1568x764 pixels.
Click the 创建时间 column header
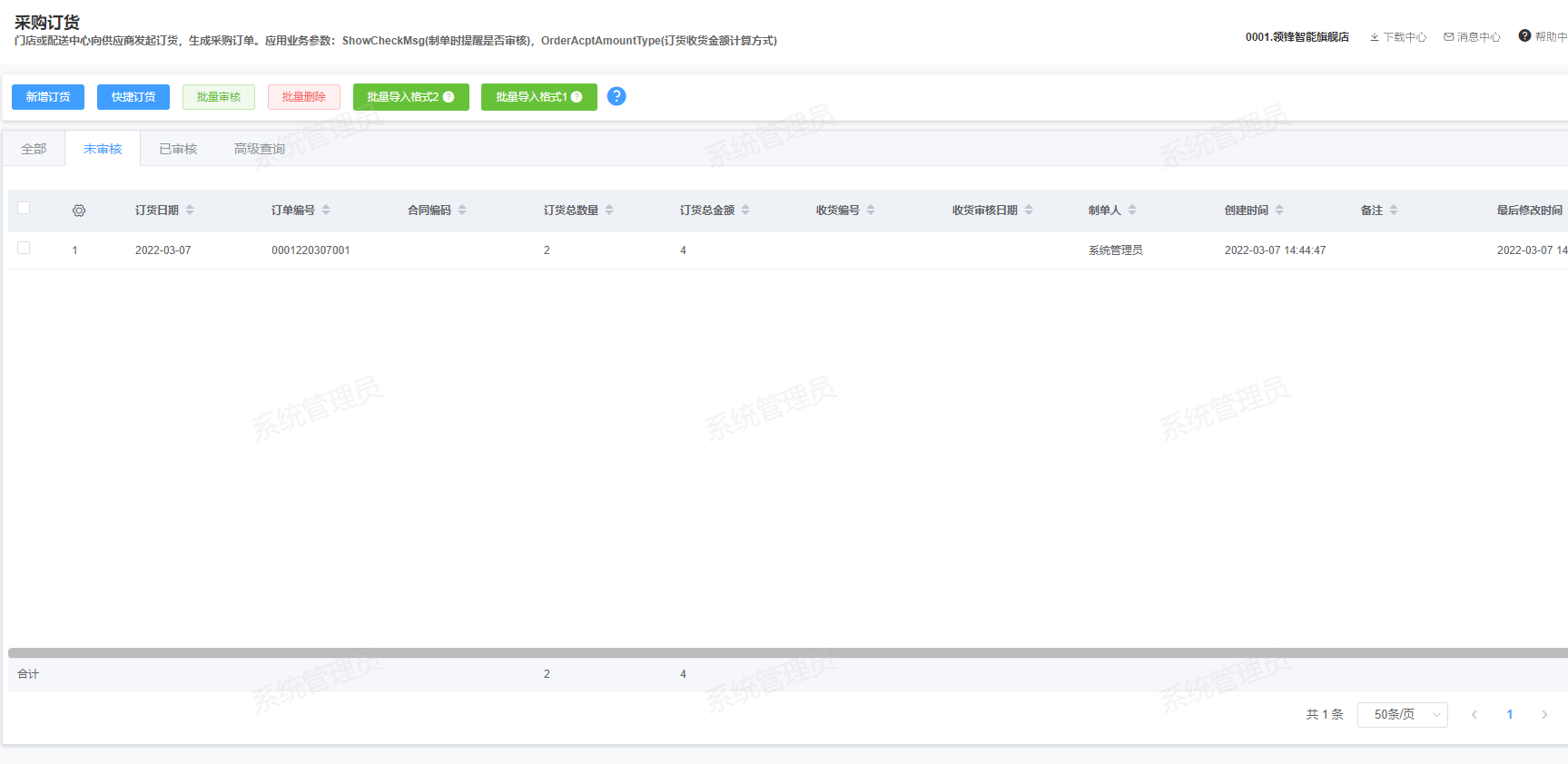(1247, 211)
